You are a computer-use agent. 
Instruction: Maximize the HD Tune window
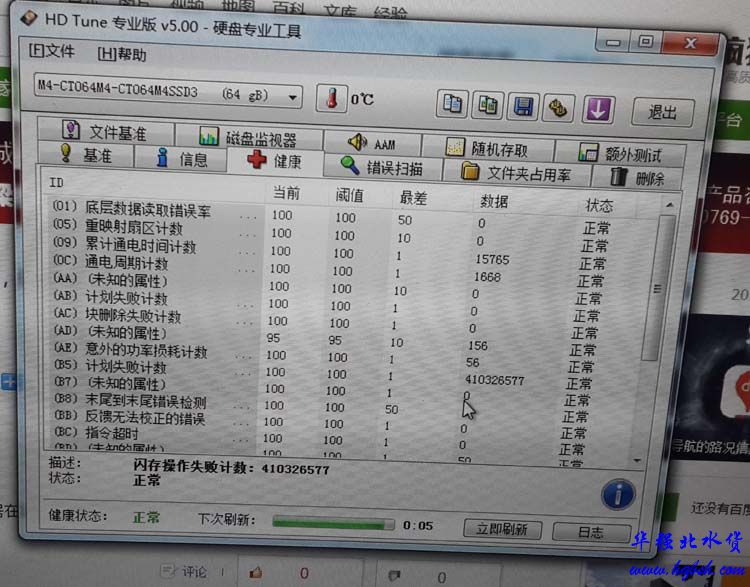(x=645, y=42)
